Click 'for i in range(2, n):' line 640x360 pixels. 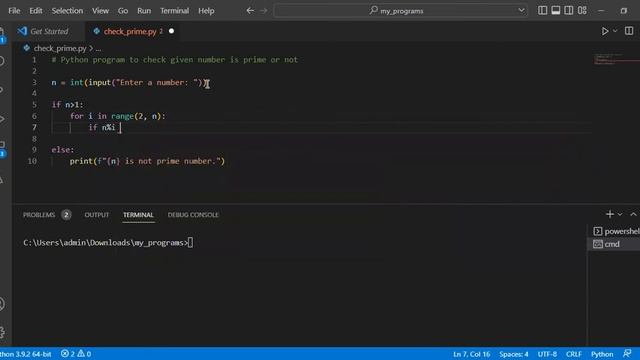point(118,116)
